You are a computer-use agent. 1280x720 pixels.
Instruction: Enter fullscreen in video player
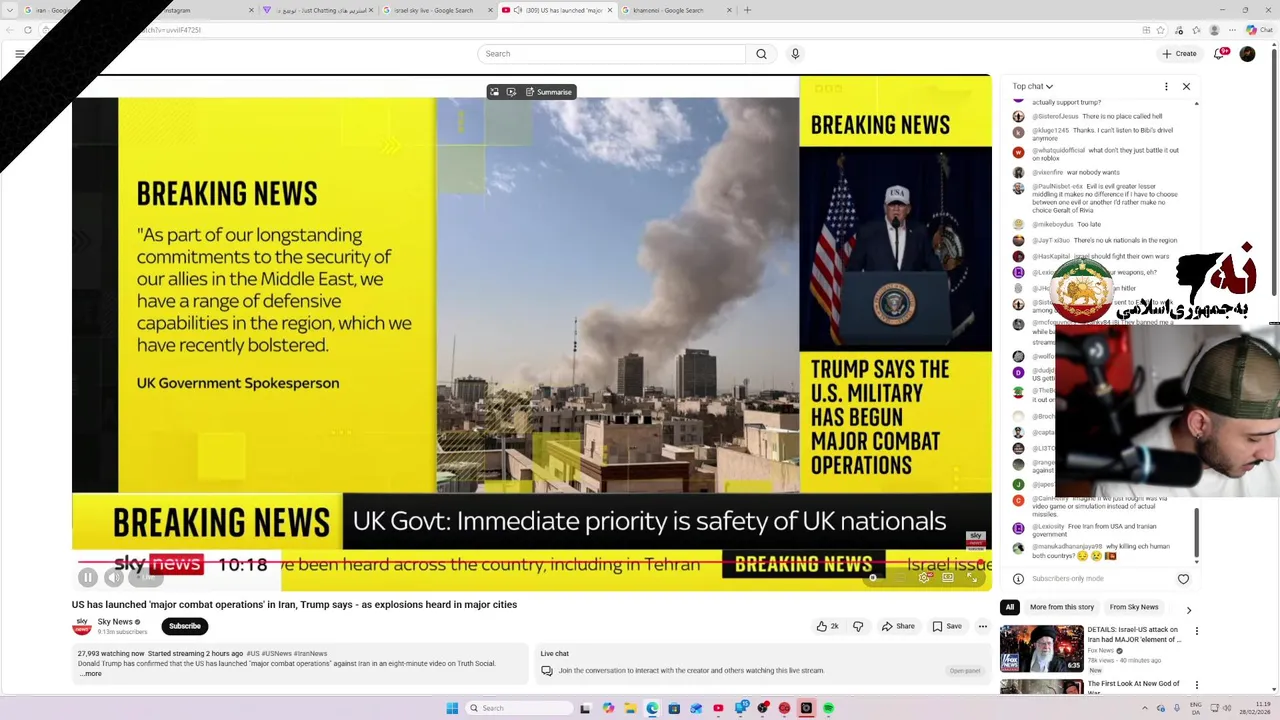972,577
